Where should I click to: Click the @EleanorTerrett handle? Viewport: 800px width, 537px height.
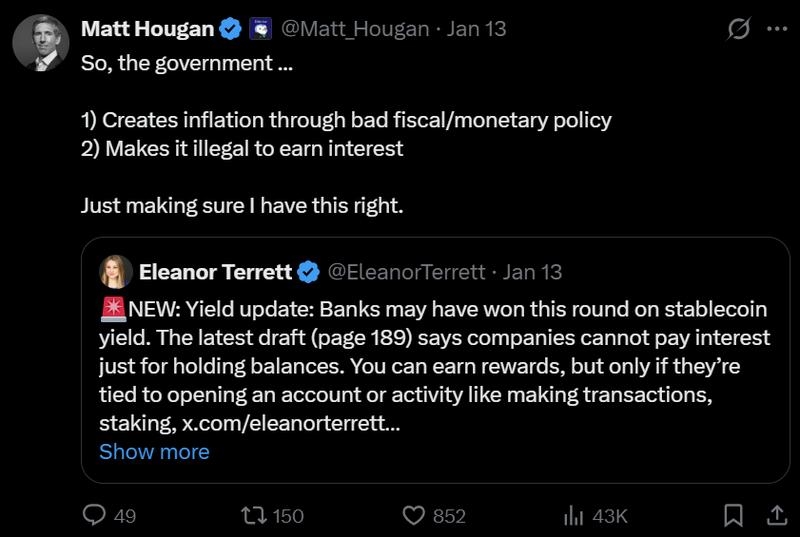pos(407,271)
